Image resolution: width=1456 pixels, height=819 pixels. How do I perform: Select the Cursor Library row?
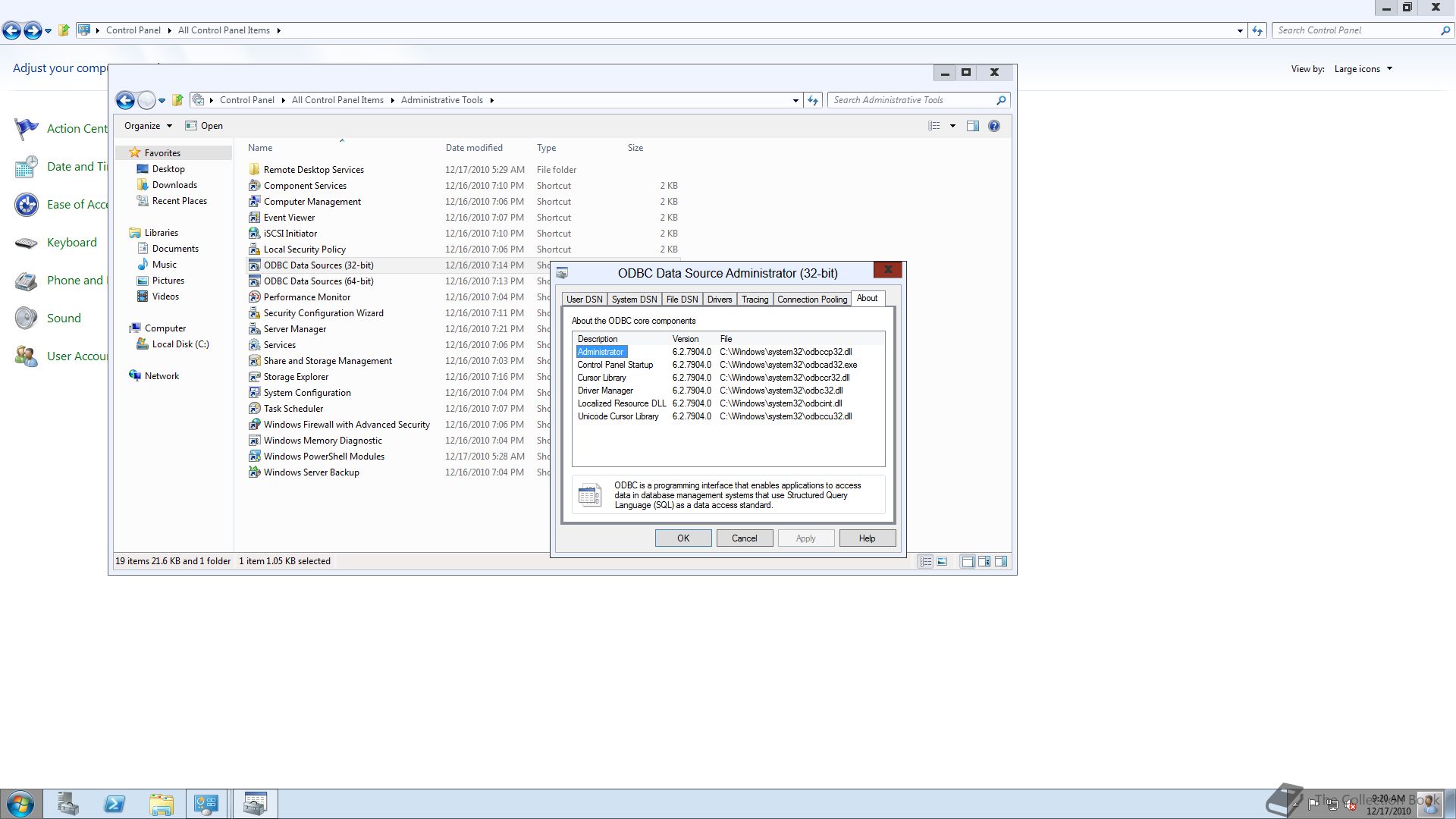[728, 378]
